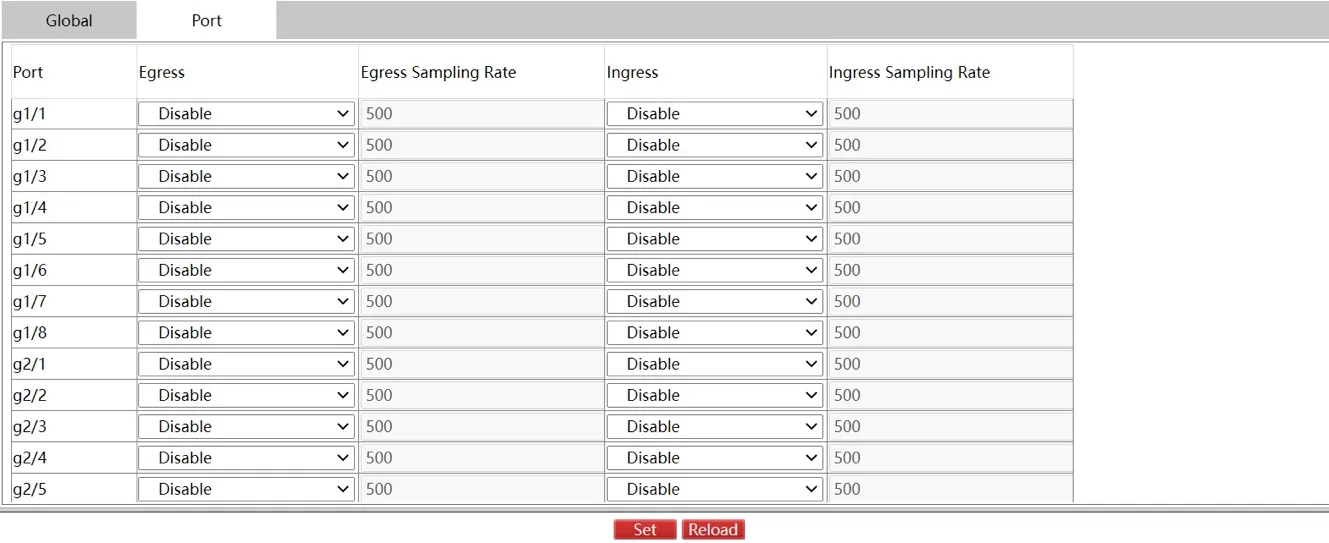Switch to the Global tab

[x=69, y=20]
